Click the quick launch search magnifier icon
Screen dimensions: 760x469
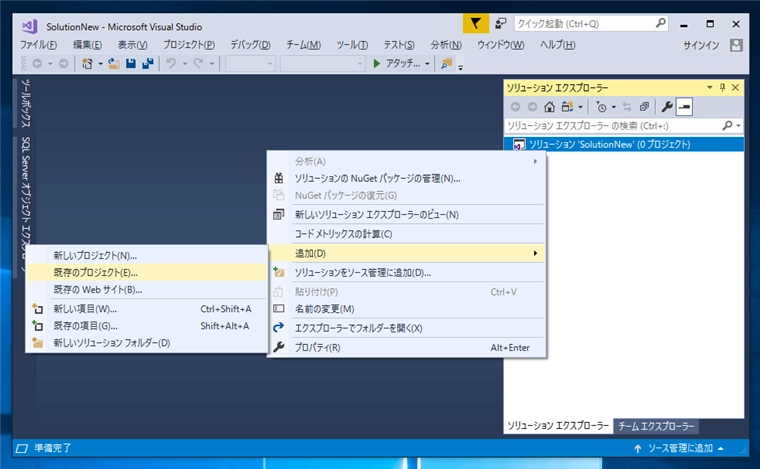(661, 23)
